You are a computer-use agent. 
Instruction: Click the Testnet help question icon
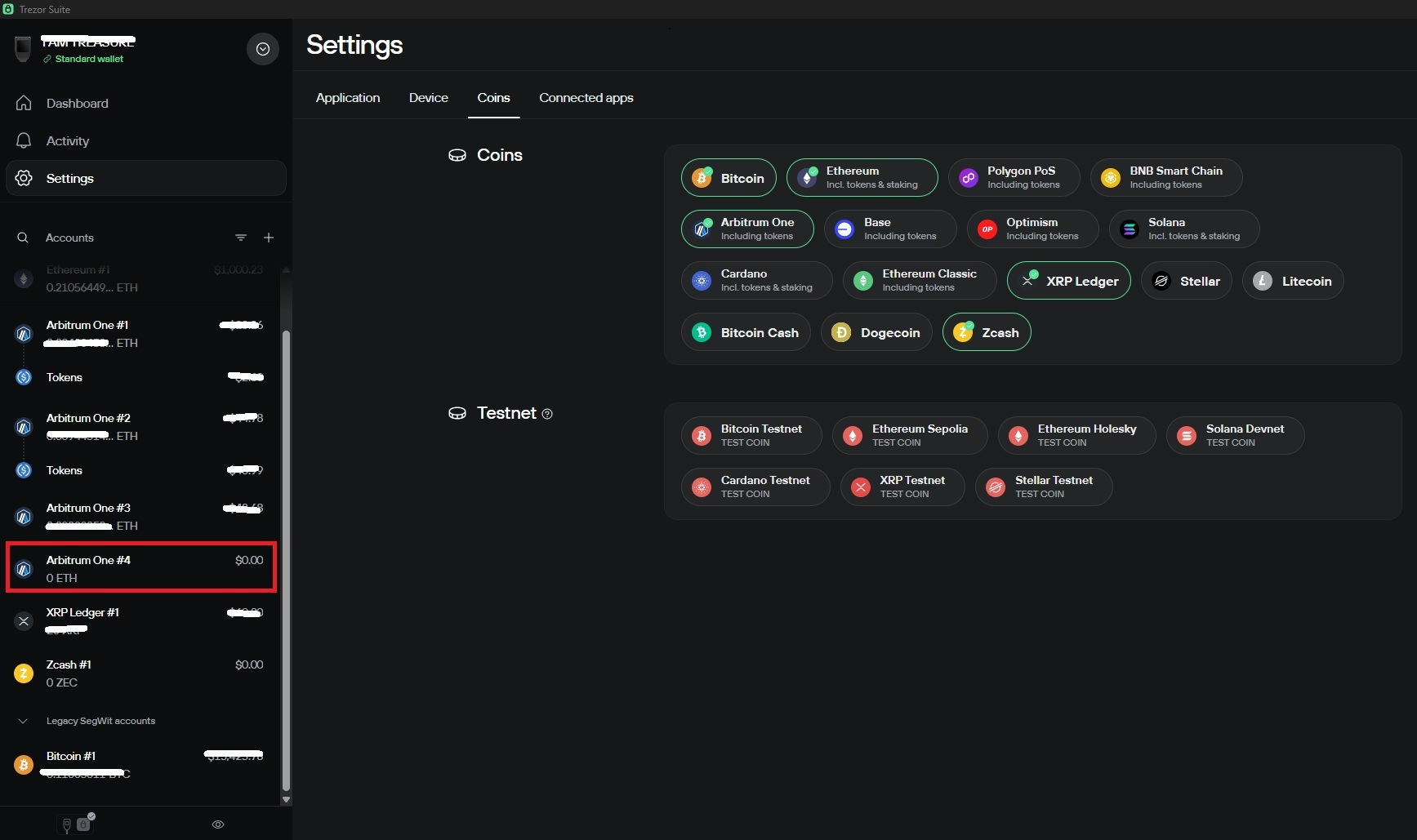click(547, 414)
